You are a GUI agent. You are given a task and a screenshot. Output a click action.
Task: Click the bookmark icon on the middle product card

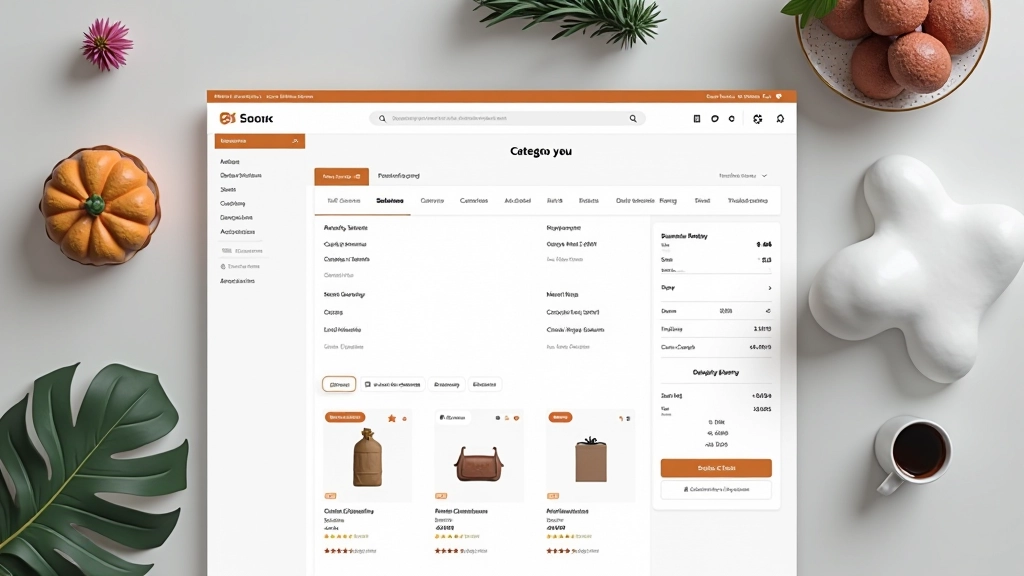coord(507,418)
